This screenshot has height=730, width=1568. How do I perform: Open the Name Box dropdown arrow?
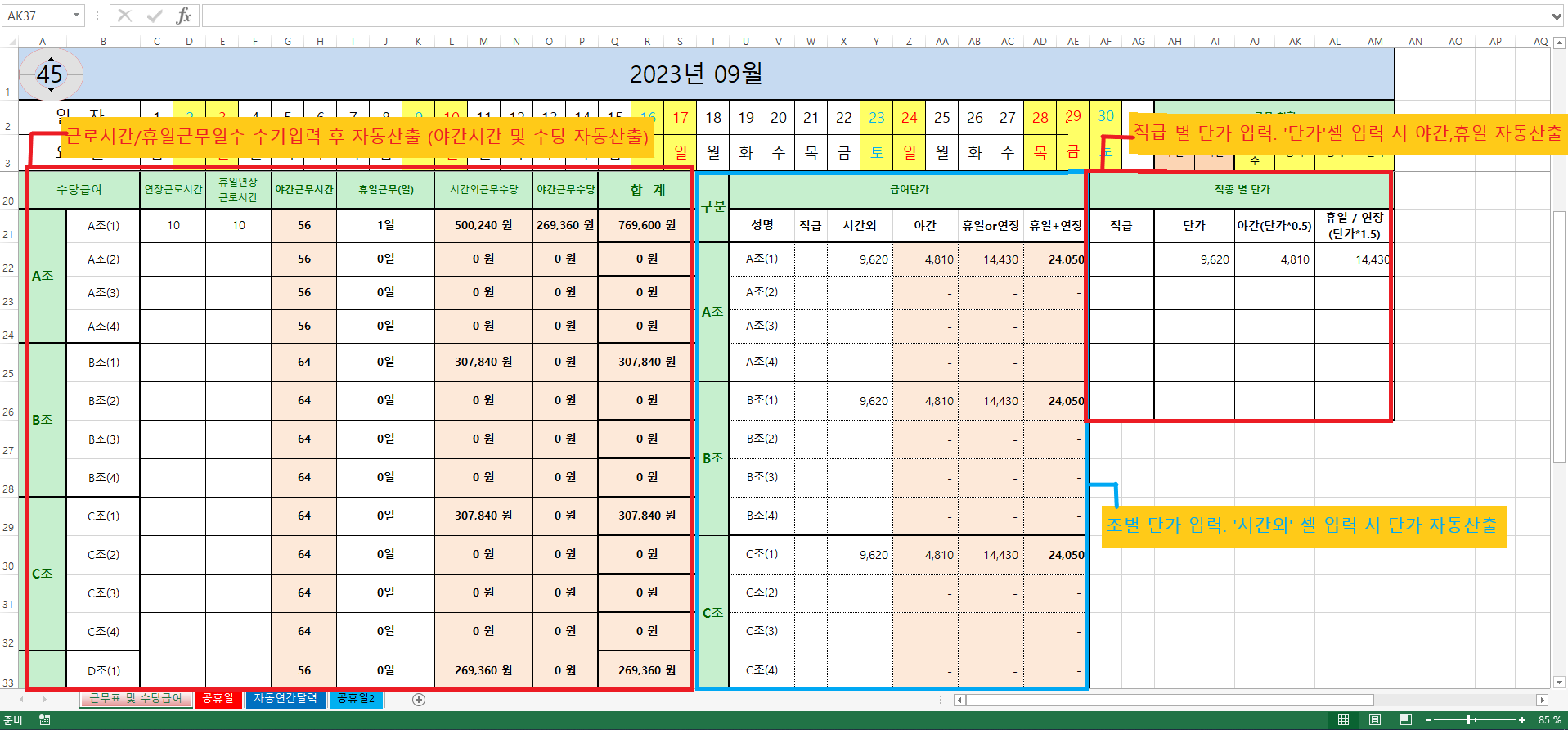[76, 16]
